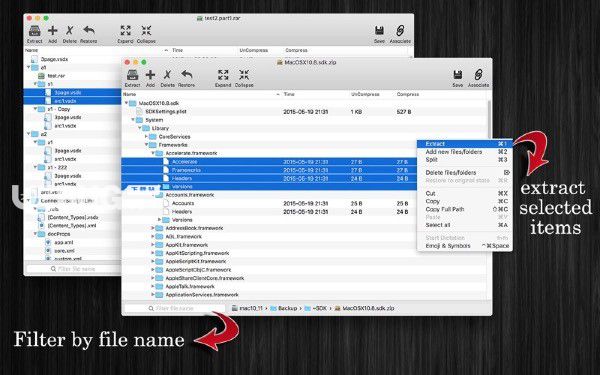
Task: Collapse the Accelerate.framework folder
Action: pyautogui.click(x=153, y=153)
